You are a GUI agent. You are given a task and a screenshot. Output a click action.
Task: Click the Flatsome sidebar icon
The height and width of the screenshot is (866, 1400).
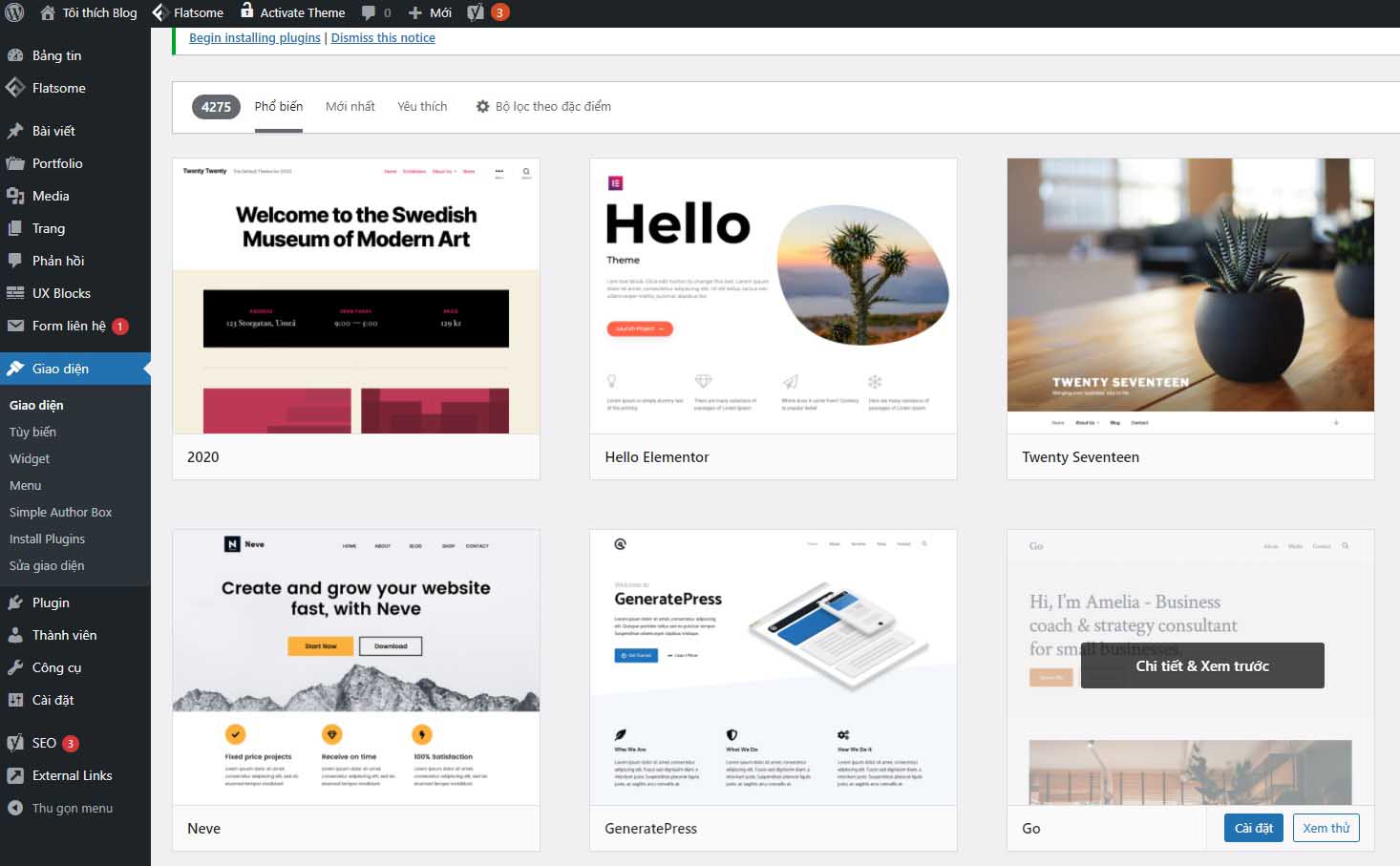[15, 88]
